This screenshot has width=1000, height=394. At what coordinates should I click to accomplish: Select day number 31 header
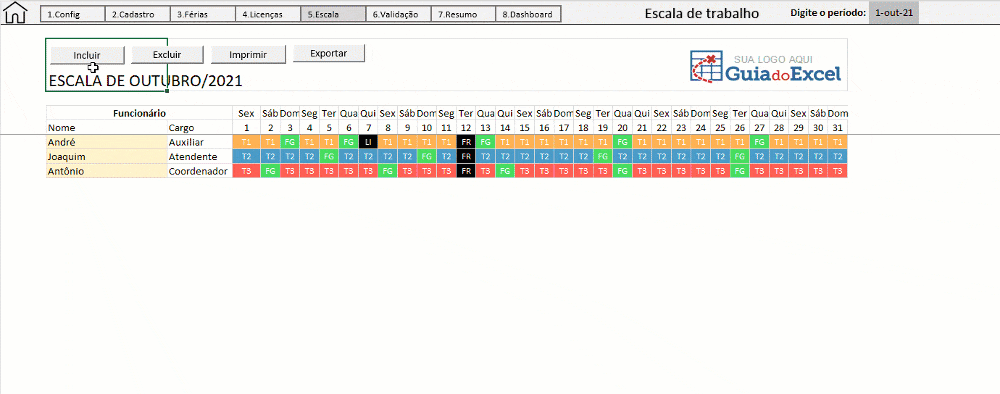838,128
